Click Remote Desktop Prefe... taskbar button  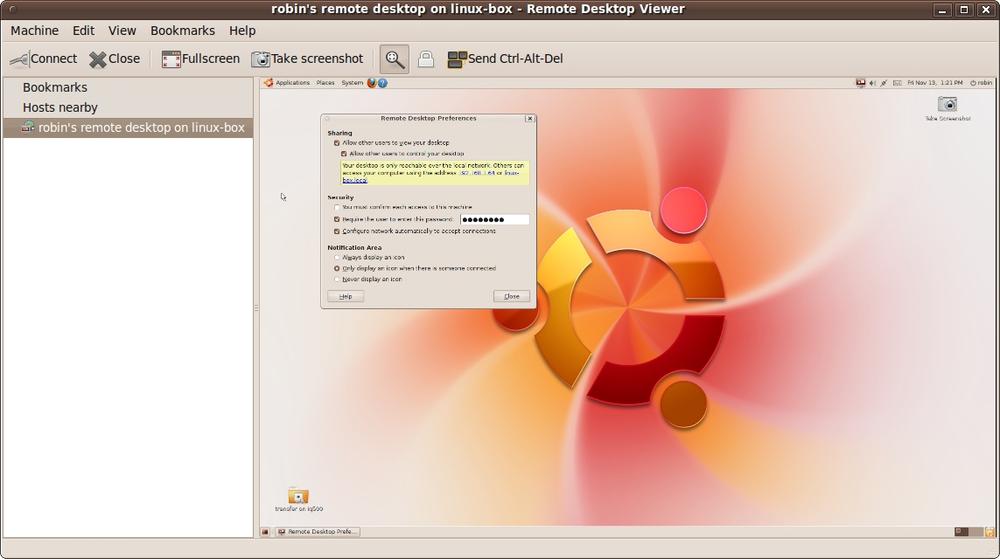[x=318, y=532]
